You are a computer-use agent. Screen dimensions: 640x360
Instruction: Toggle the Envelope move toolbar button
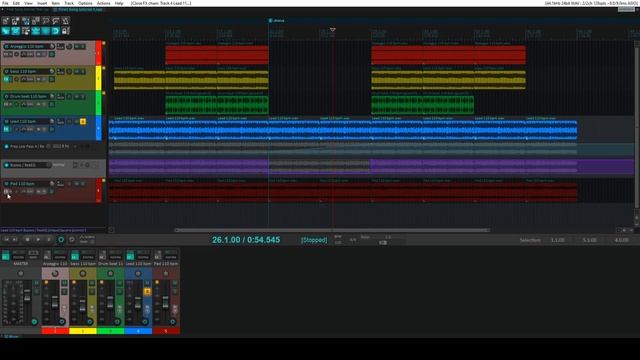36,31
